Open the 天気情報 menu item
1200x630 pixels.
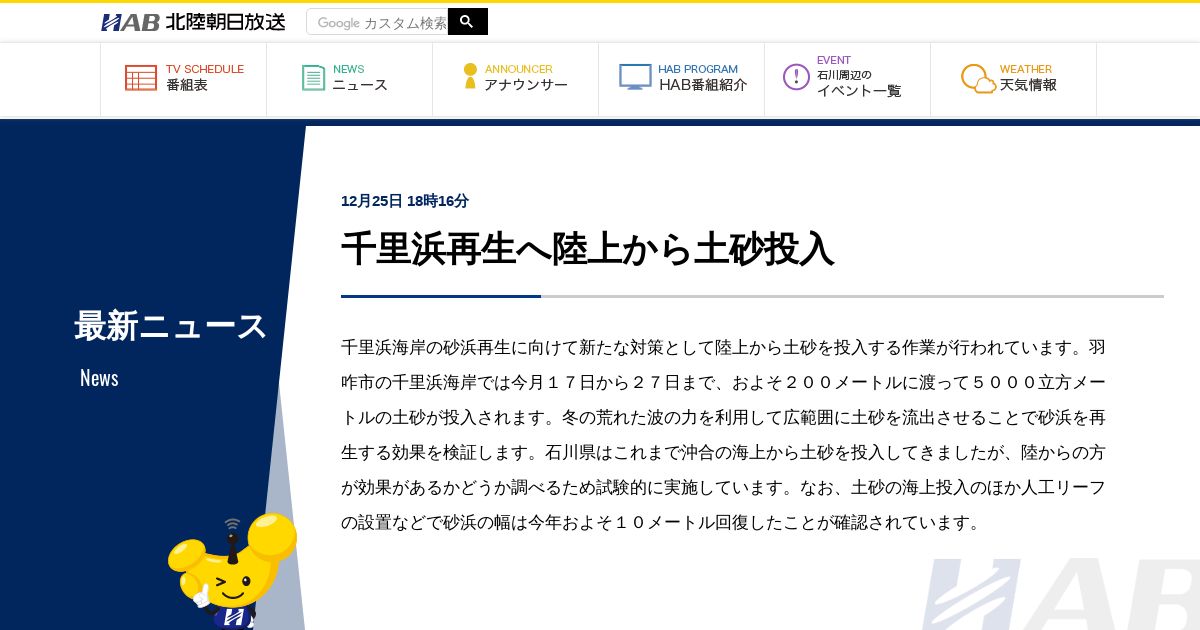click(1013, 78)
